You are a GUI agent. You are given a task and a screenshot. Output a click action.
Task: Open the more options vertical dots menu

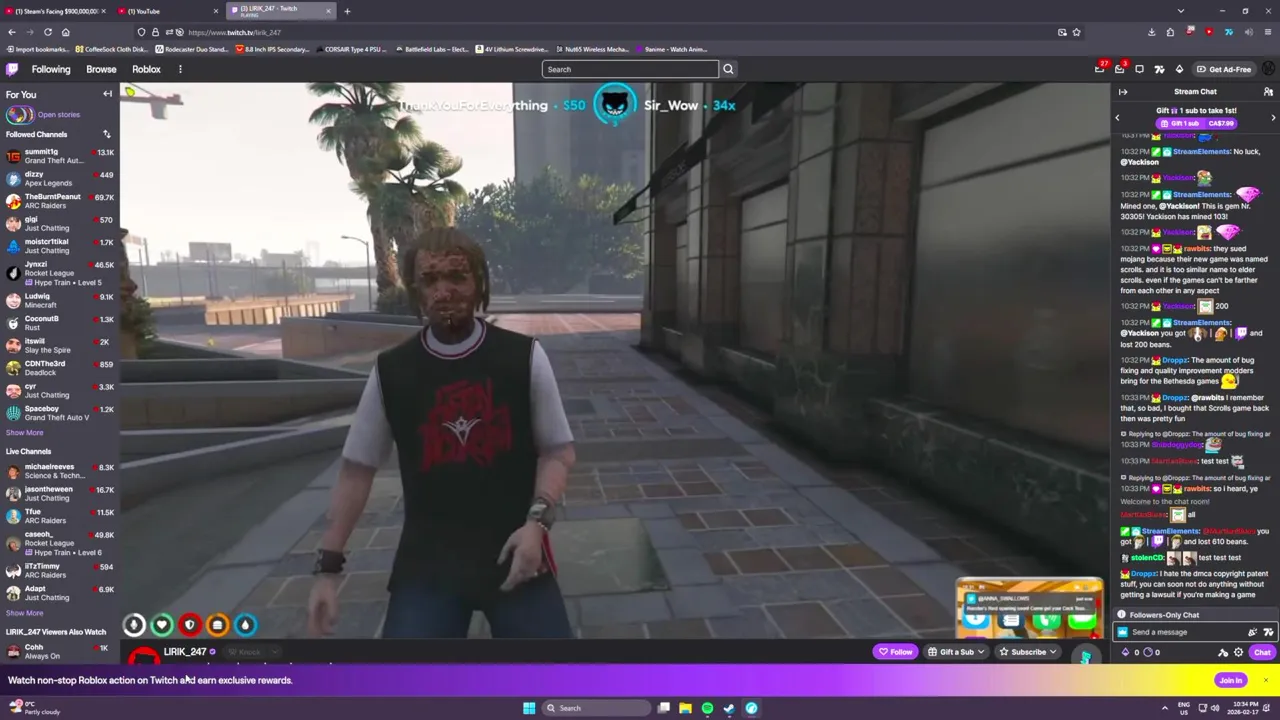coord(180,69)
